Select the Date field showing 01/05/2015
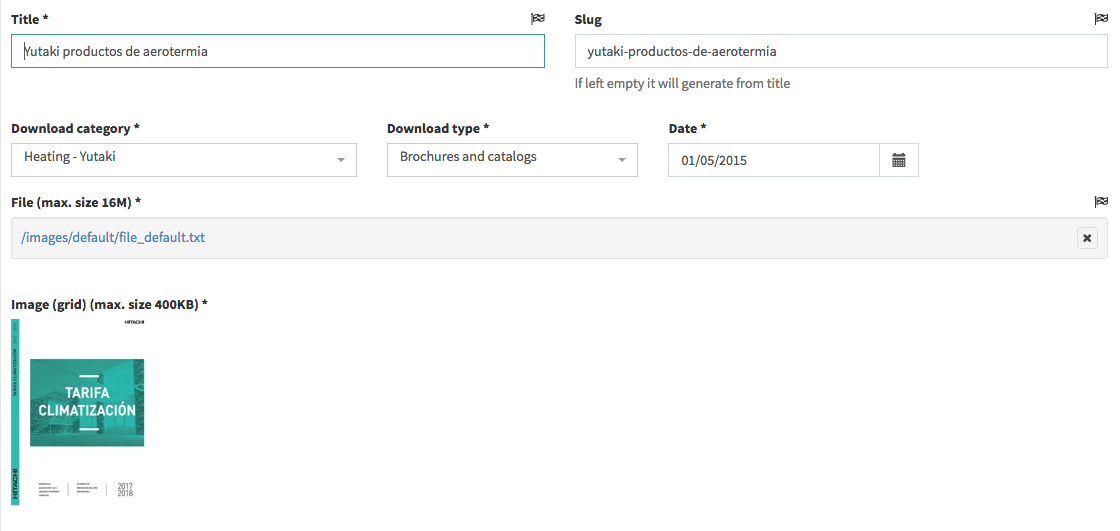The image size is (1120, 531). coord(773,160)
